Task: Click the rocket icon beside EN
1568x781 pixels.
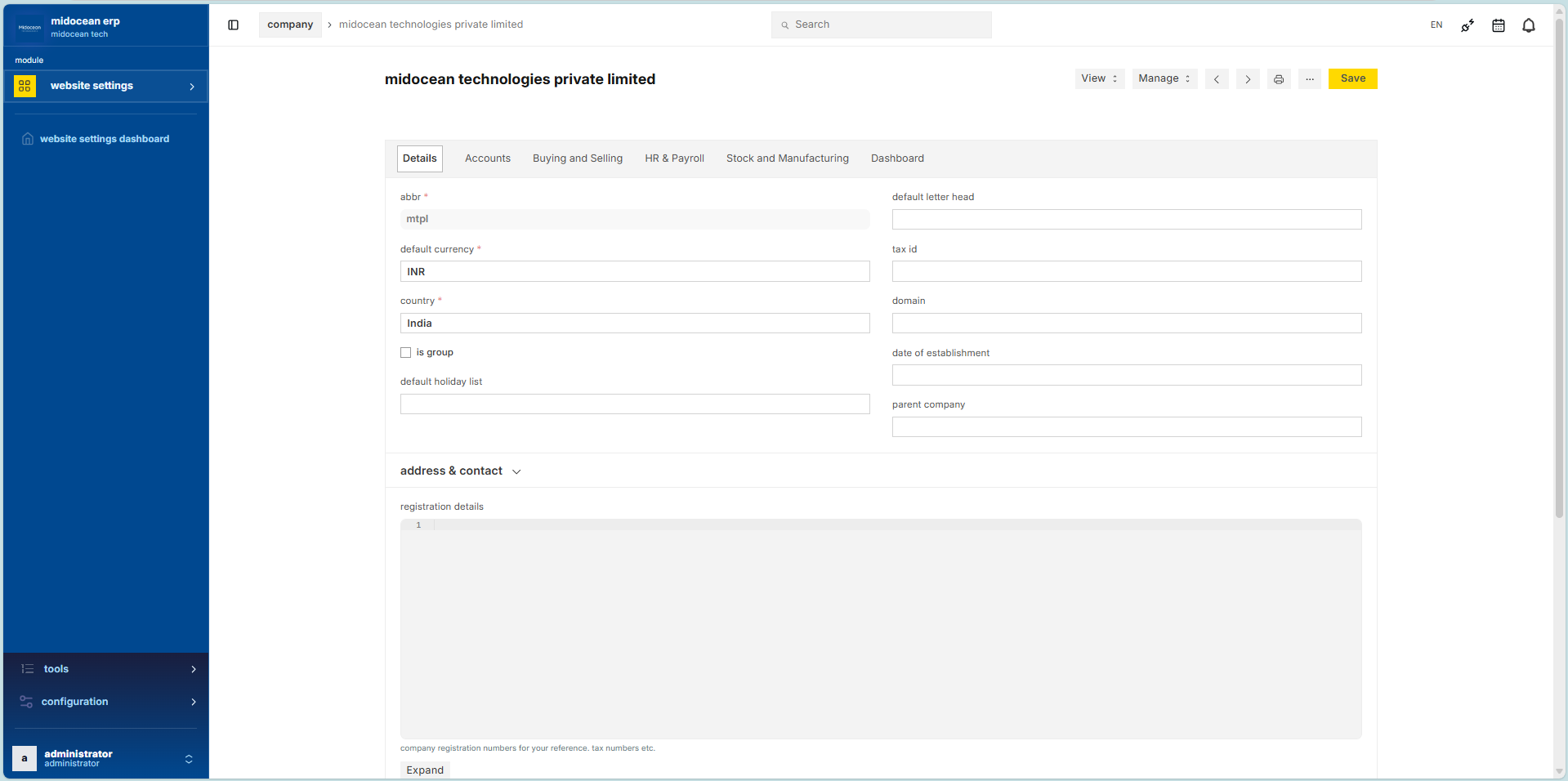Action: (1467, 25)
